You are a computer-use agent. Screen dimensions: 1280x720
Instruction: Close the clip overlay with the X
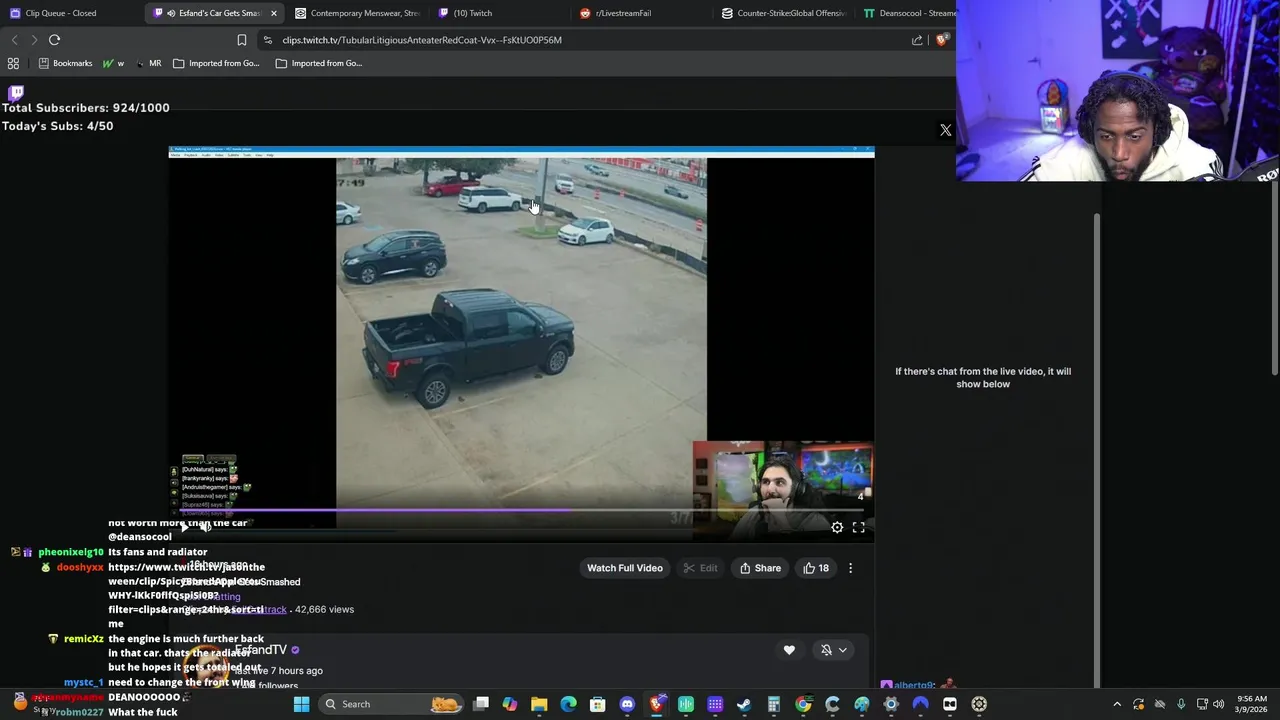[946, 130]
